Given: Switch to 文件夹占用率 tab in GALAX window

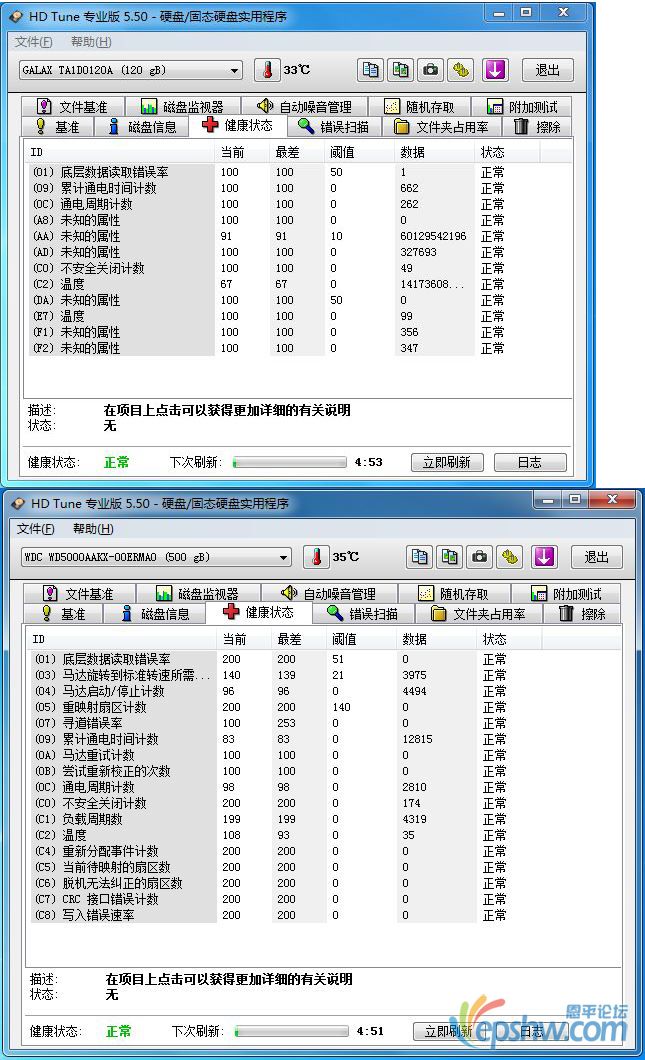Looking at the screenshot, I should 441,126.
